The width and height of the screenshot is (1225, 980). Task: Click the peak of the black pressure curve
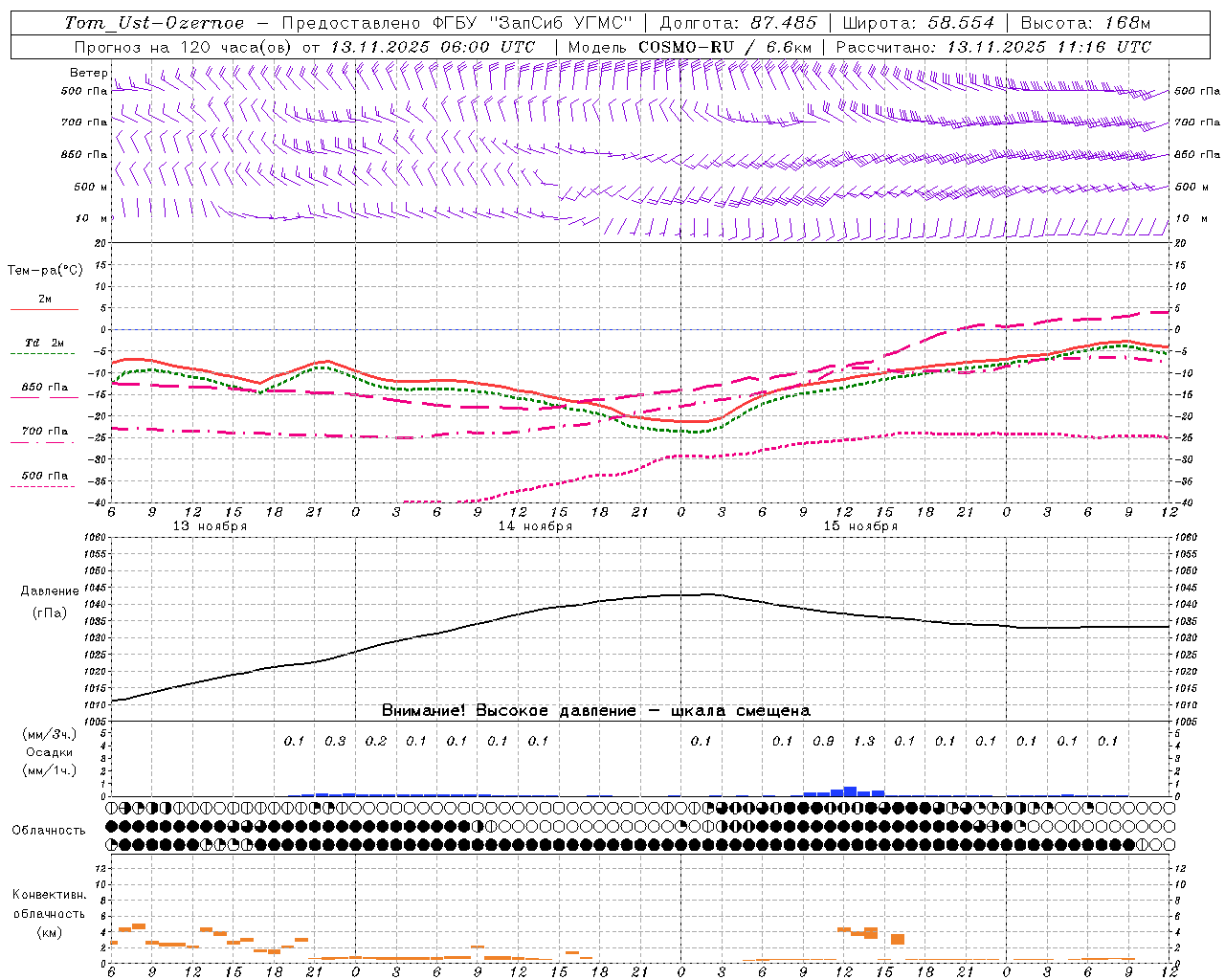pos(708,594)
